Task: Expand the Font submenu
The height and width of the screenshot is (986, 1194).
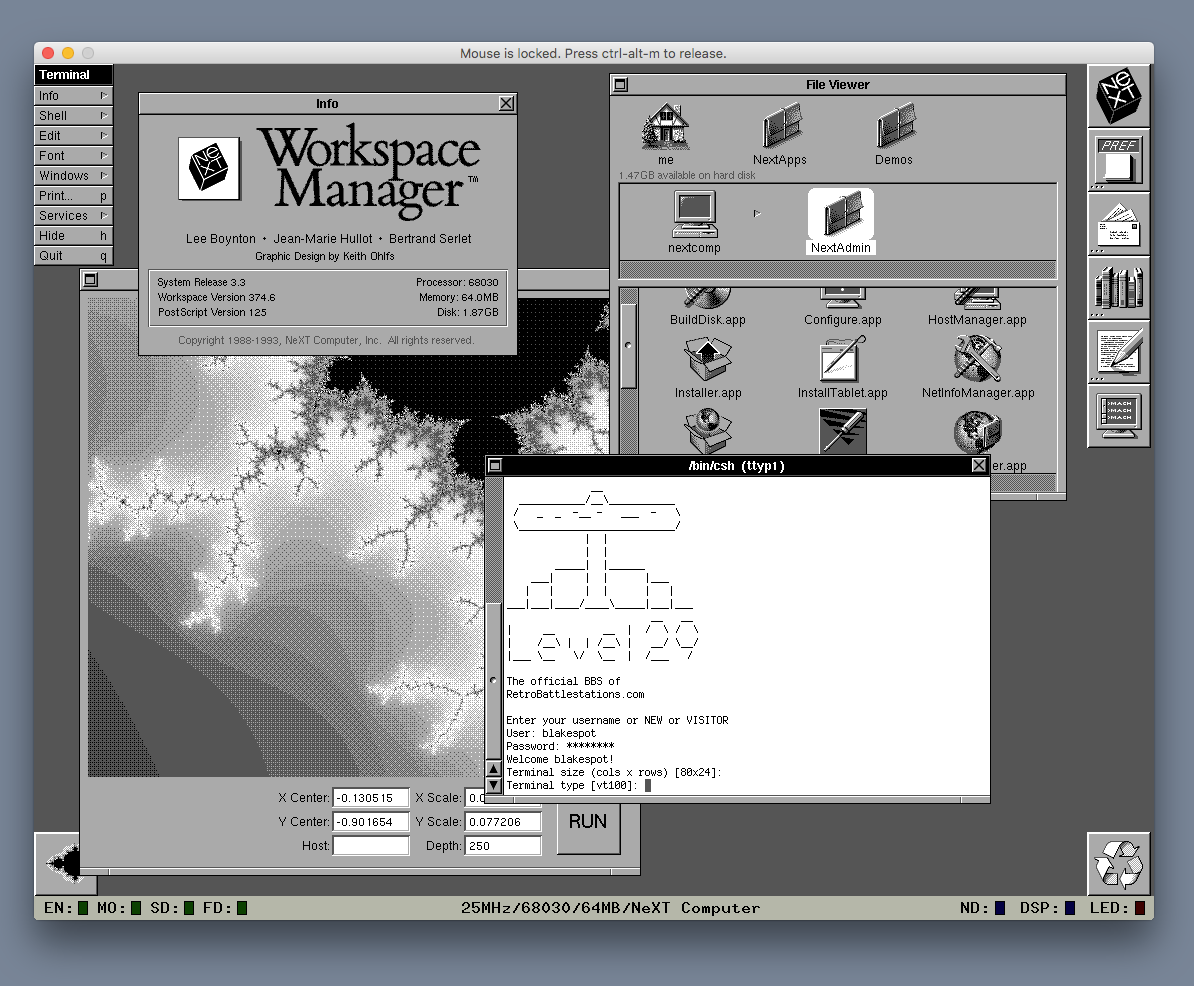Action: 73,155
